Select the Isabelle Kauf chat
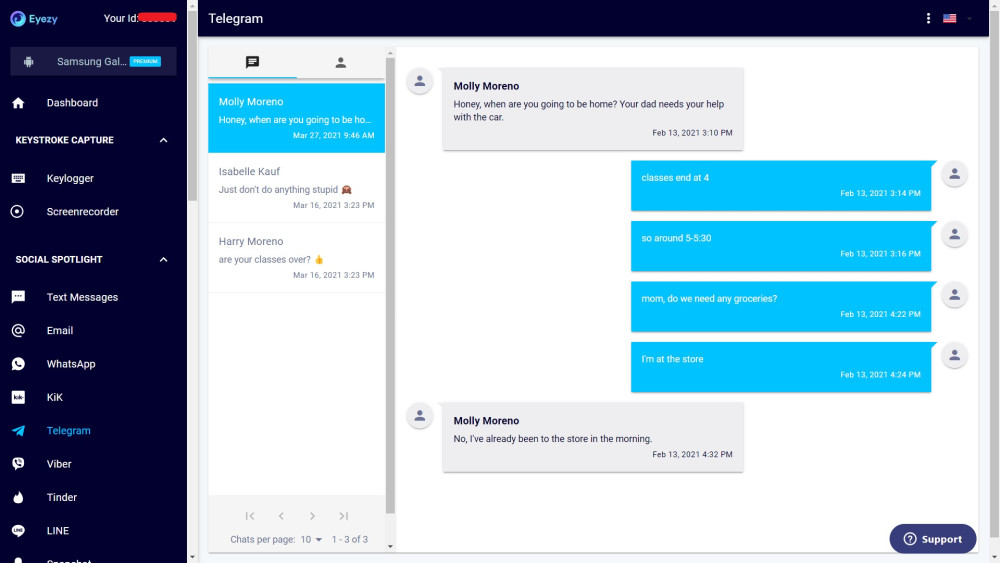Screen dimensions: 1000x563 point(297,188)
